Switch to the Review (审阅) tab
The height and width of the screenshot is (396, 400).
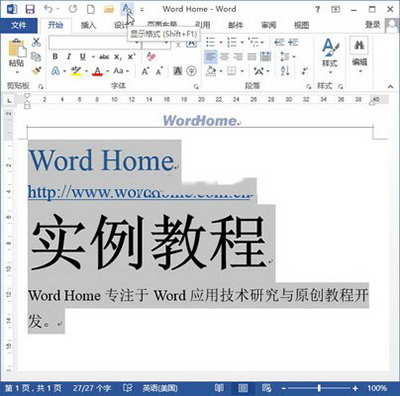268,25
